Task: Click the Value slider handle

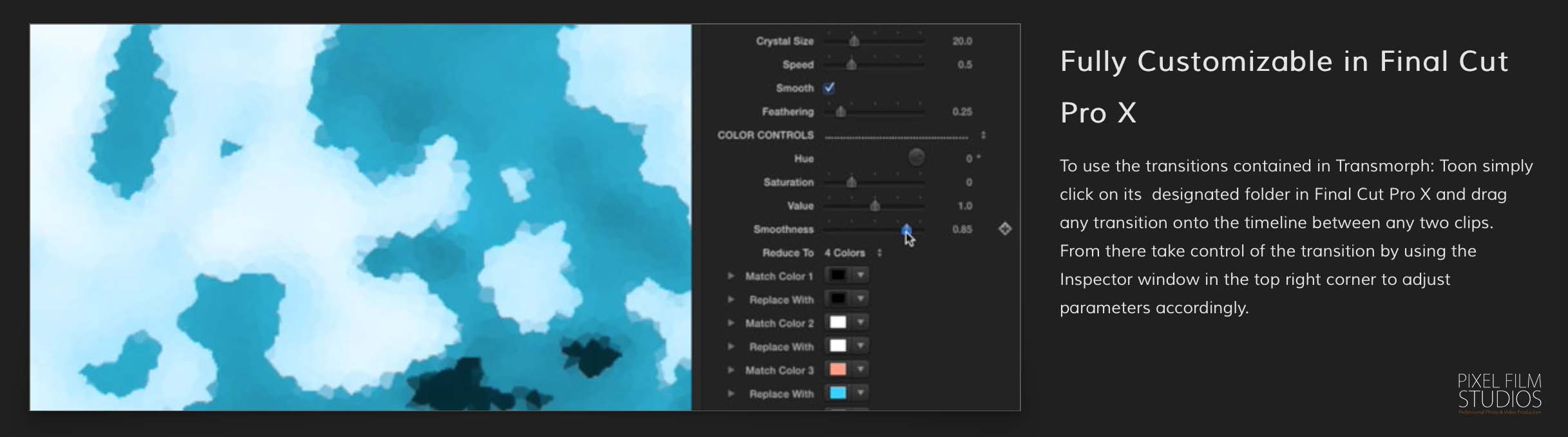Action: click(875, 206)
